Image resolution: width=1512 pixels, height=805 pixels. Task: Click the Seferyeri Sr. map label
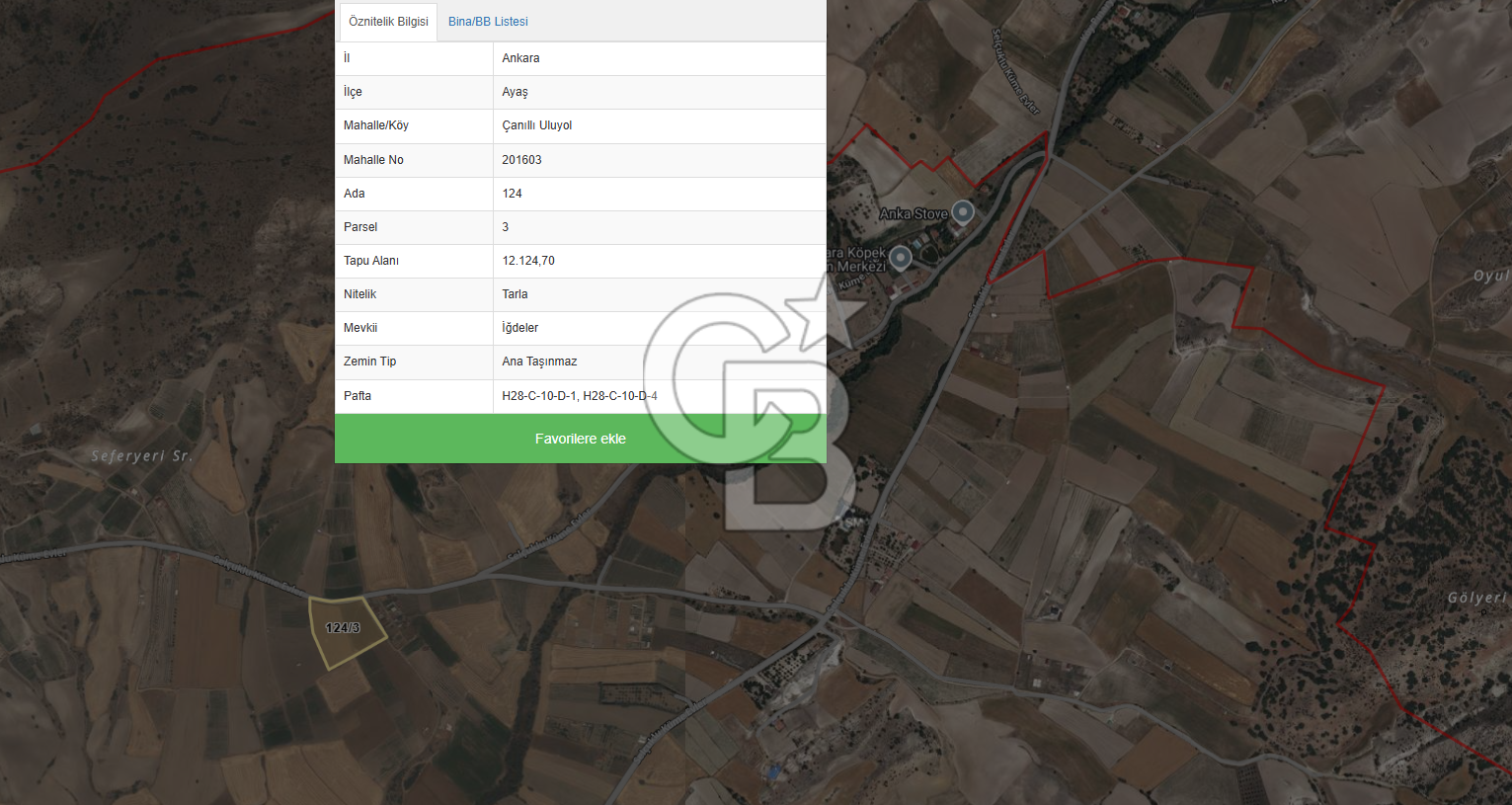[141, 456]
